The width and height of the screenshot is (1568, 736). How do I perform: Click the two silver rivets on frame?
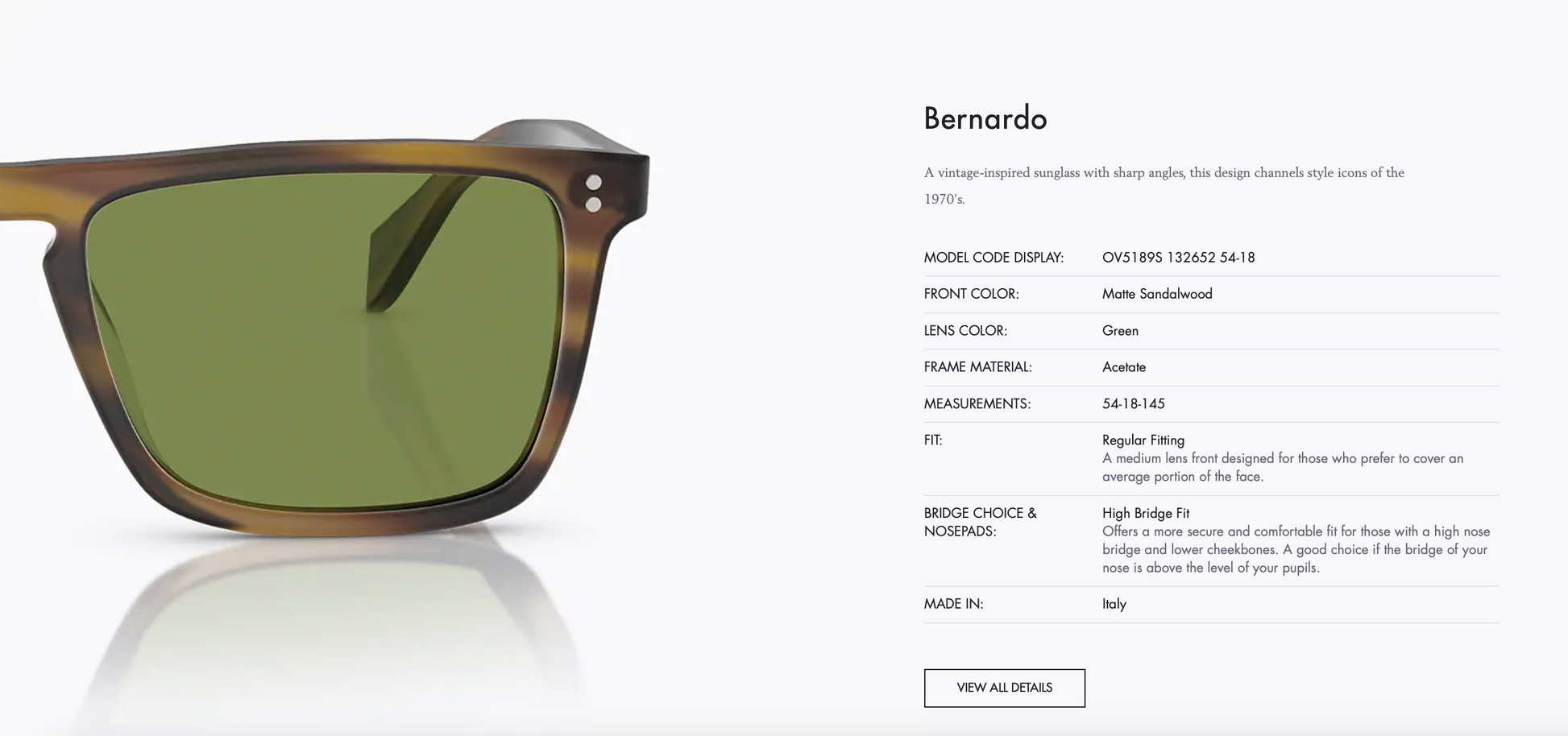[x=594, y=193]
